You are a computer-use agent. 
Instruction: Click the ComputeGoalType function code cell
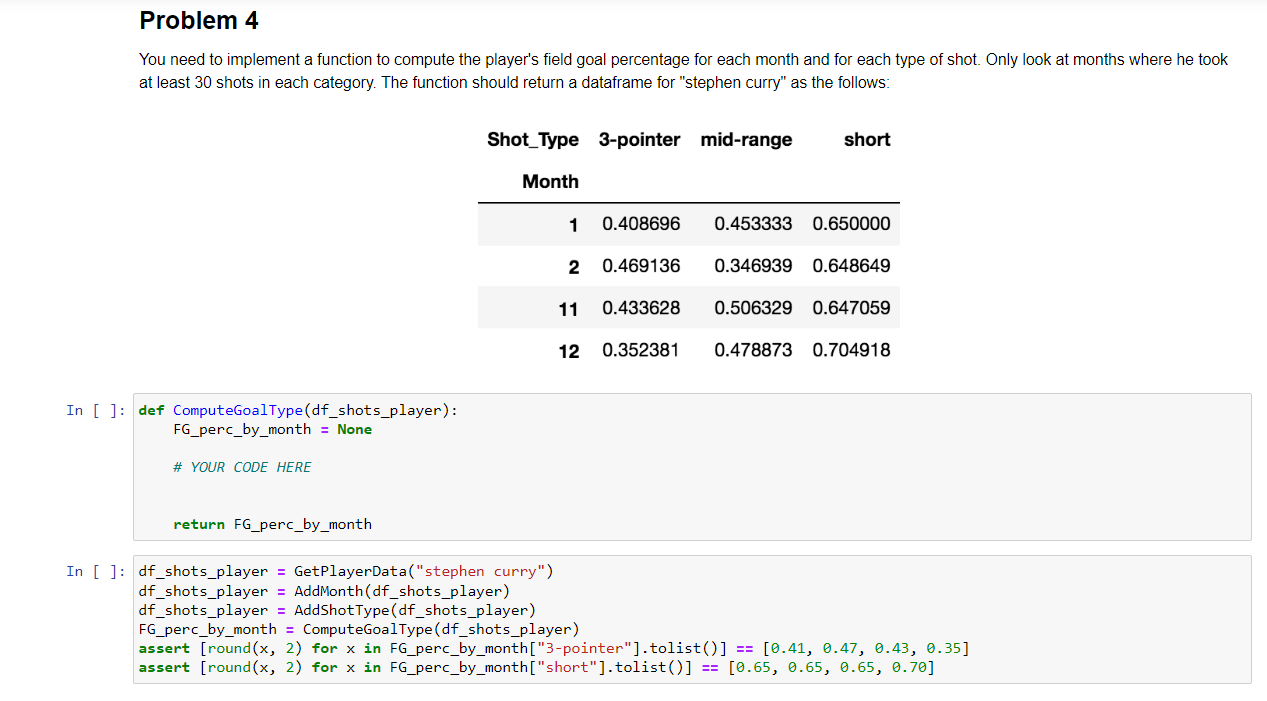click(691, 467)
